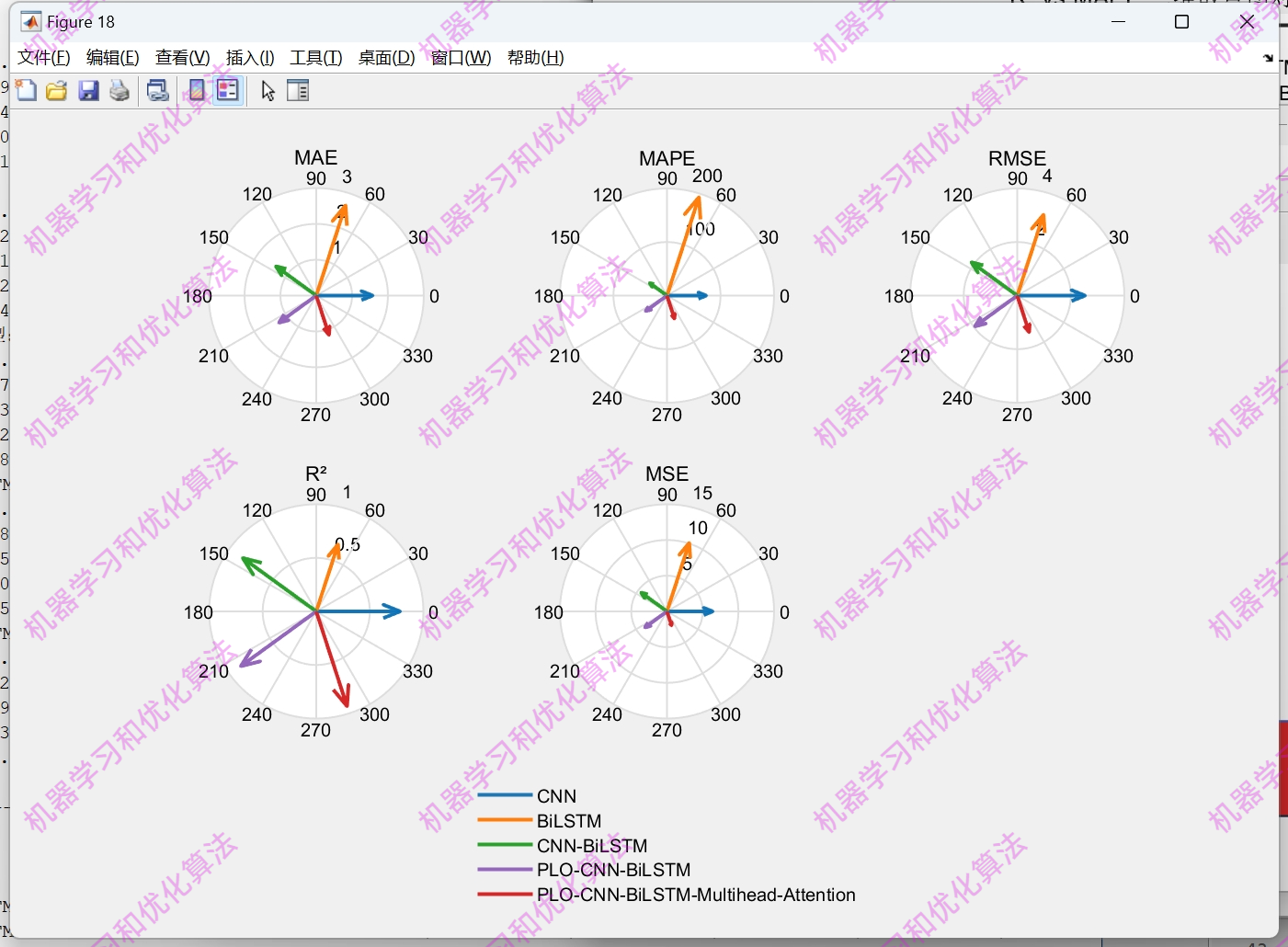Open the 工具(T) menu

[x=316, y=58]
